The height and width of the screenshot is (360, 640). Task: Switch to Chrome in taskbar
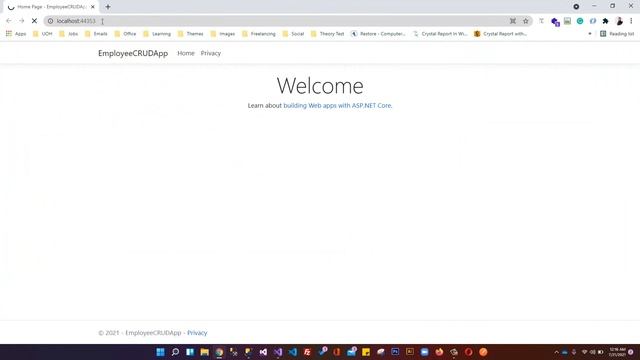[x=219, y=352]
